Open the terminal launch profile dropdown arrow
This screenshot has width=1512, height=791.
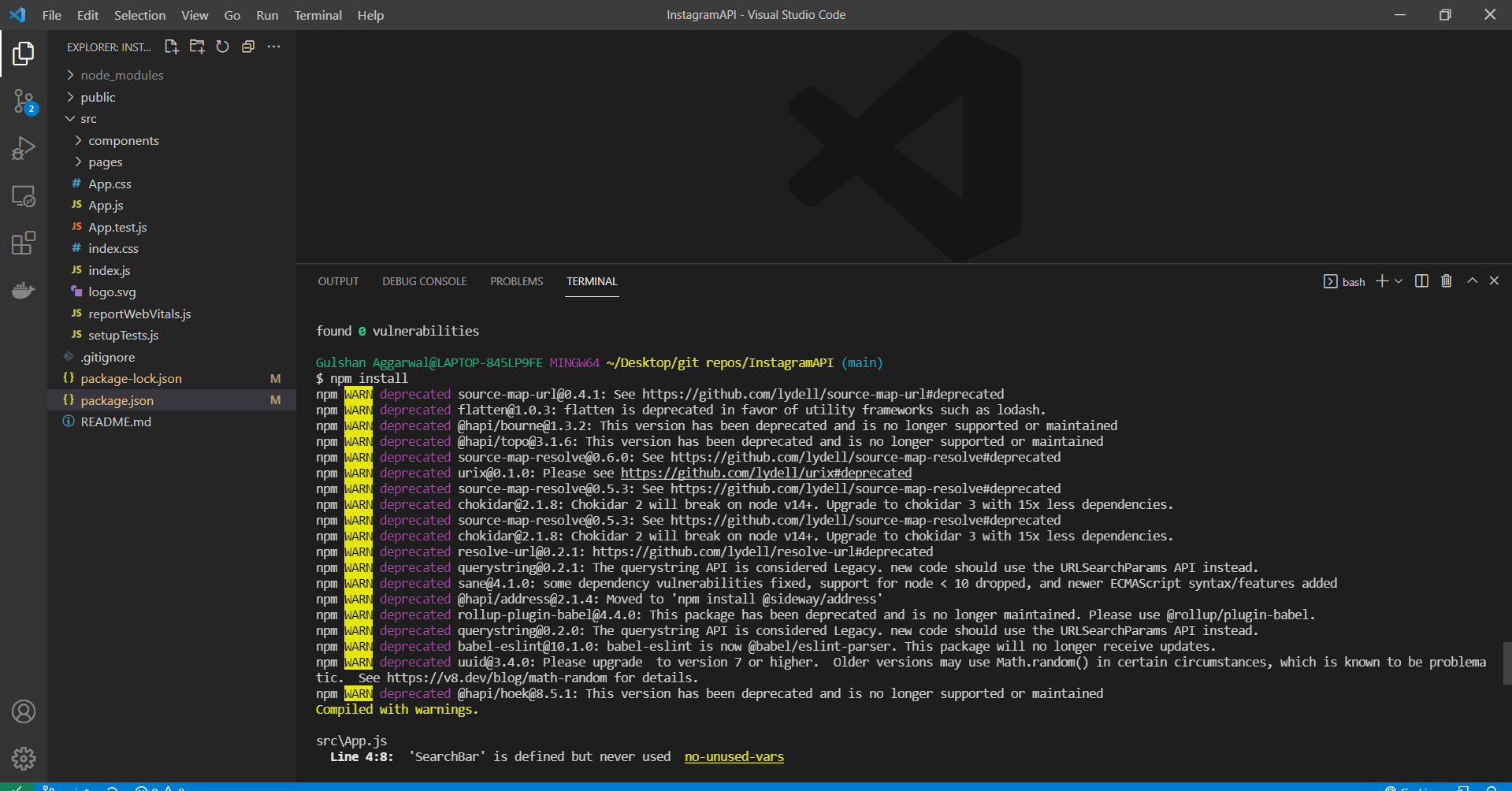pyautogui.click(x=1399, y=281)
